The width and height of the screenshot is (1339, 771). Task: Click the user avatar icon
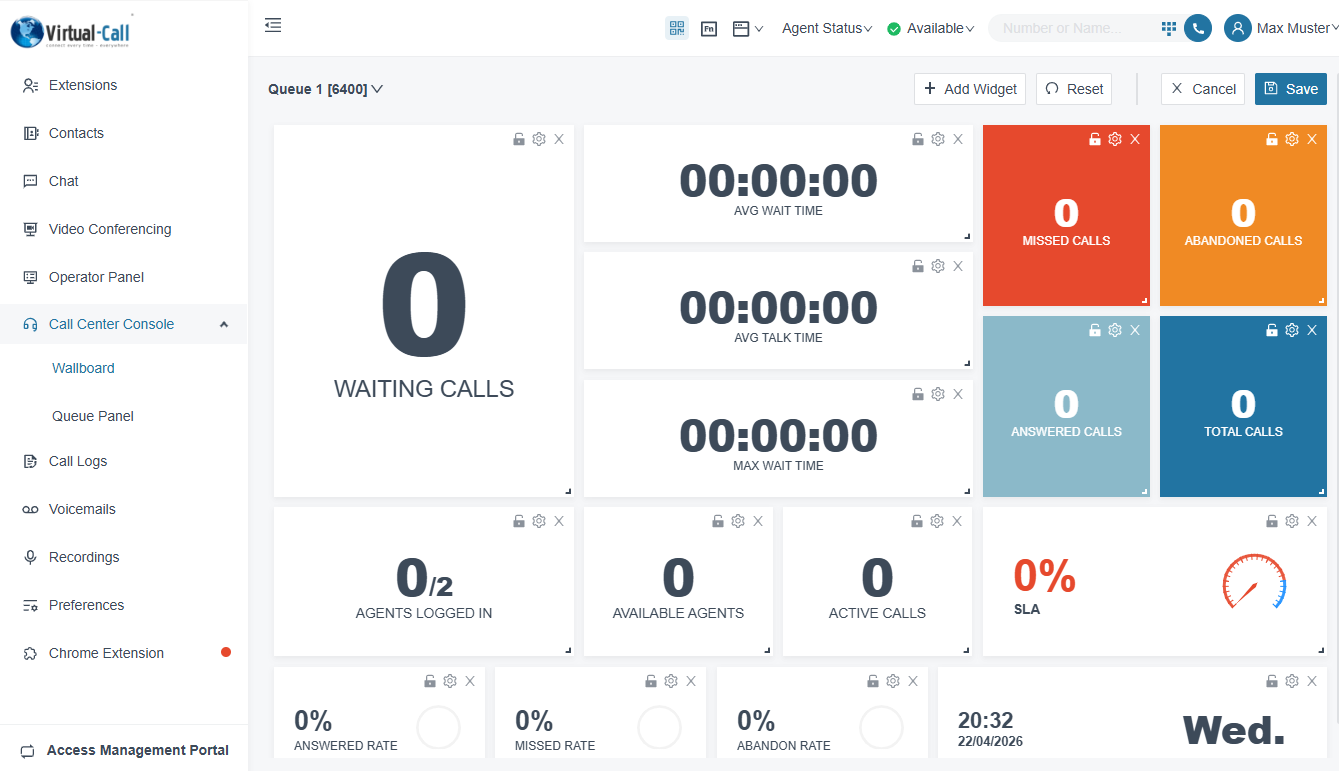(x=1238, y=28)
